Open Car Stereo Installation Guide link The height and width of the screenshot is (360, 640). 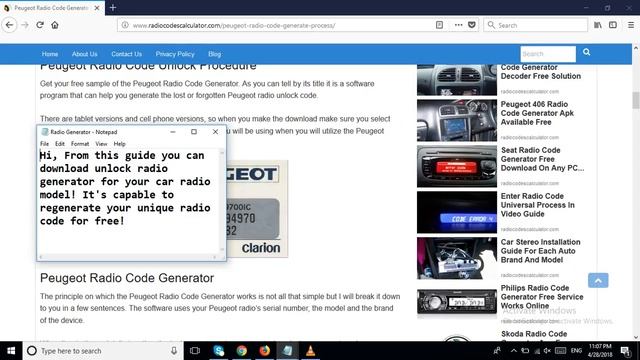(540, 251)
